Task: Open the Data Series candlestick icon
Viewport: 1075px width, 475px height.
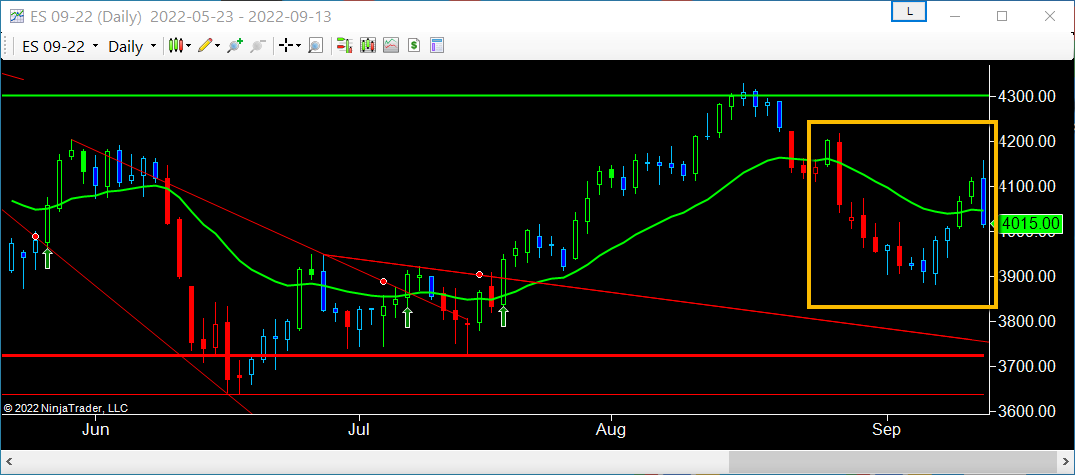Action: [367, 46]
